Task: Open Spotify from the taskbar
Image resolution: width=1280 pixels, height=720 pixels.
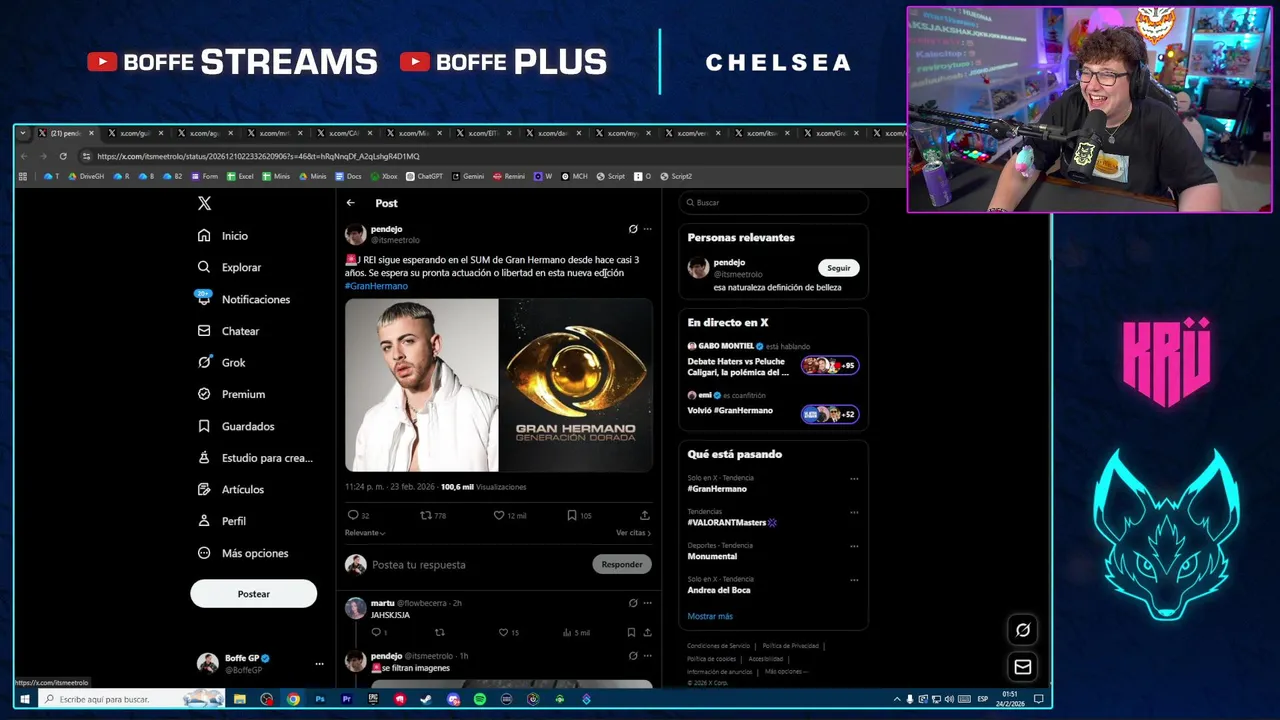Action: (x=480, y=699)
